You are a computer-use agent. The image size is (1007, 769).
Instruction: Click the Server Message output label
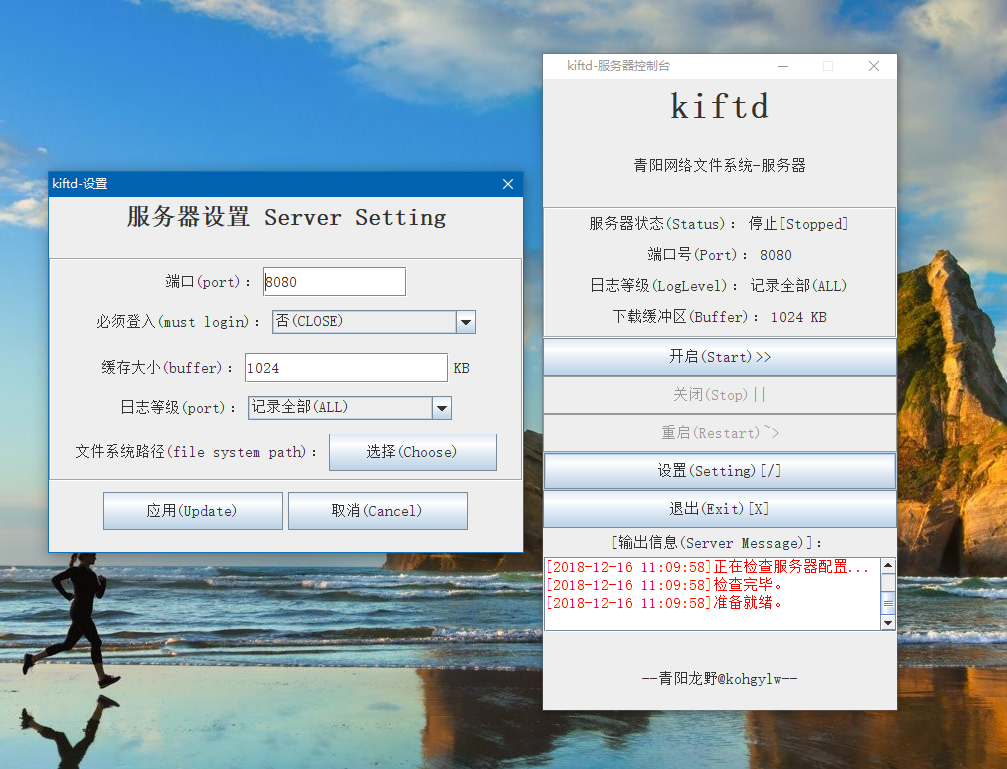(x=716, y=544)
